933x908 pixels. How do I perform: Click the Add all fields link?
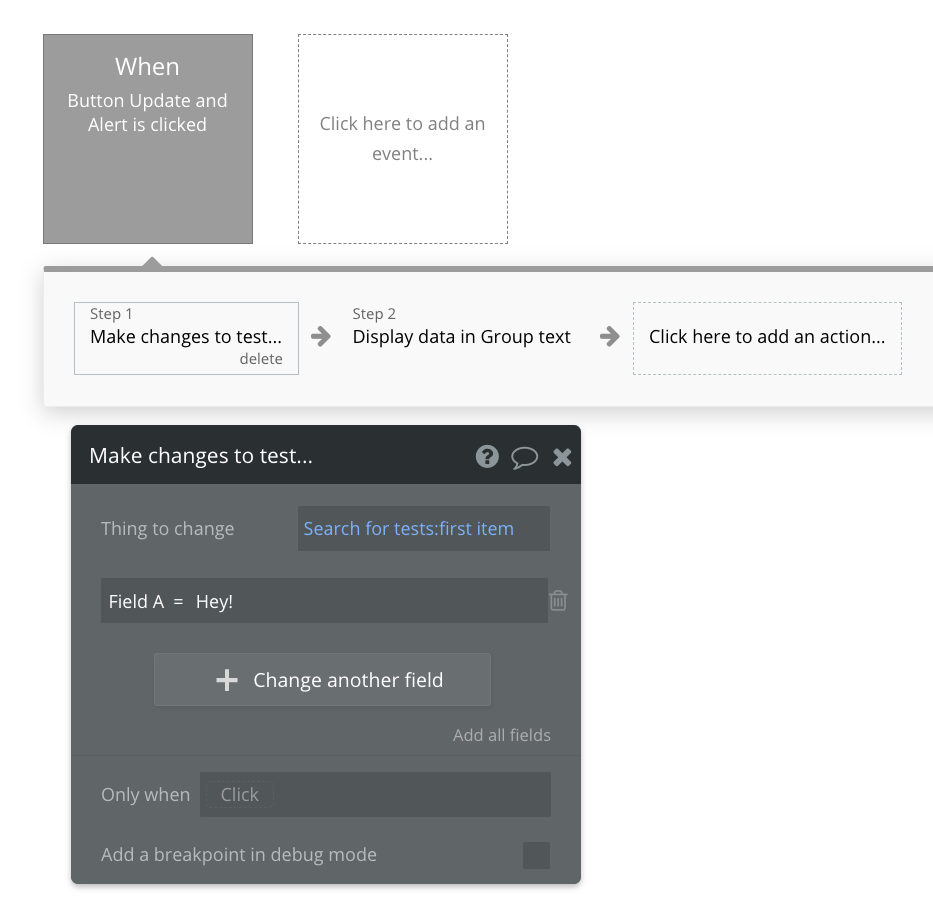click(x=501, y=735)
